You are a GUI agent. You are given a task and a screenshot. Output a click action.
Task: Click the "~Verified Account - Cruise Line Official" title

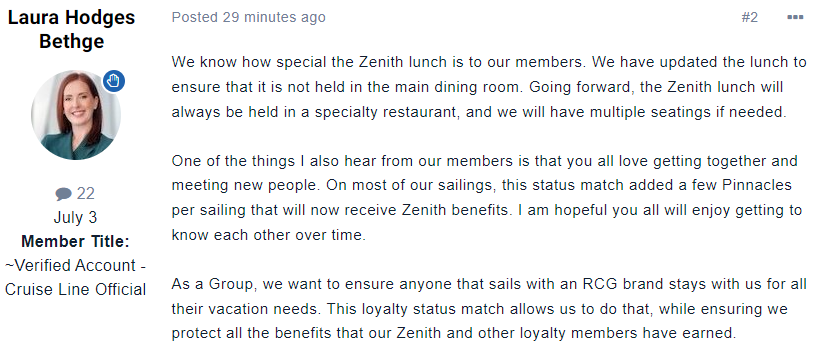(76, 277)
